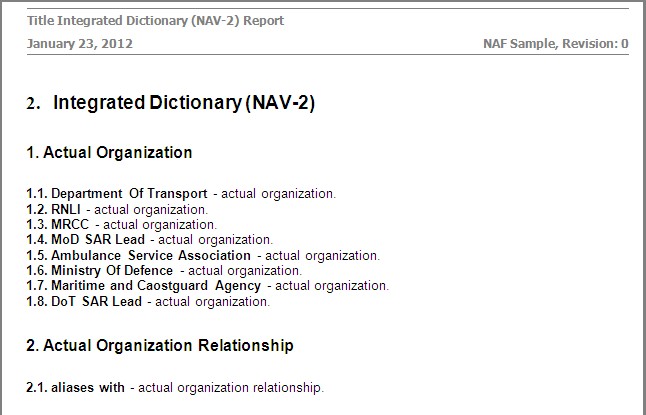Select the MoD SAR Lead entry
This screenshot has width=646, height=415.
coord(98,240)
